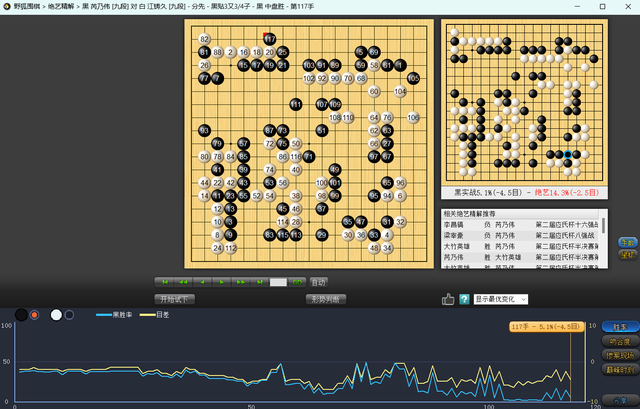This screenshot has width=640, height=409.
Task: Toggle the solid black stone chart marker
Action: [21, 315]
